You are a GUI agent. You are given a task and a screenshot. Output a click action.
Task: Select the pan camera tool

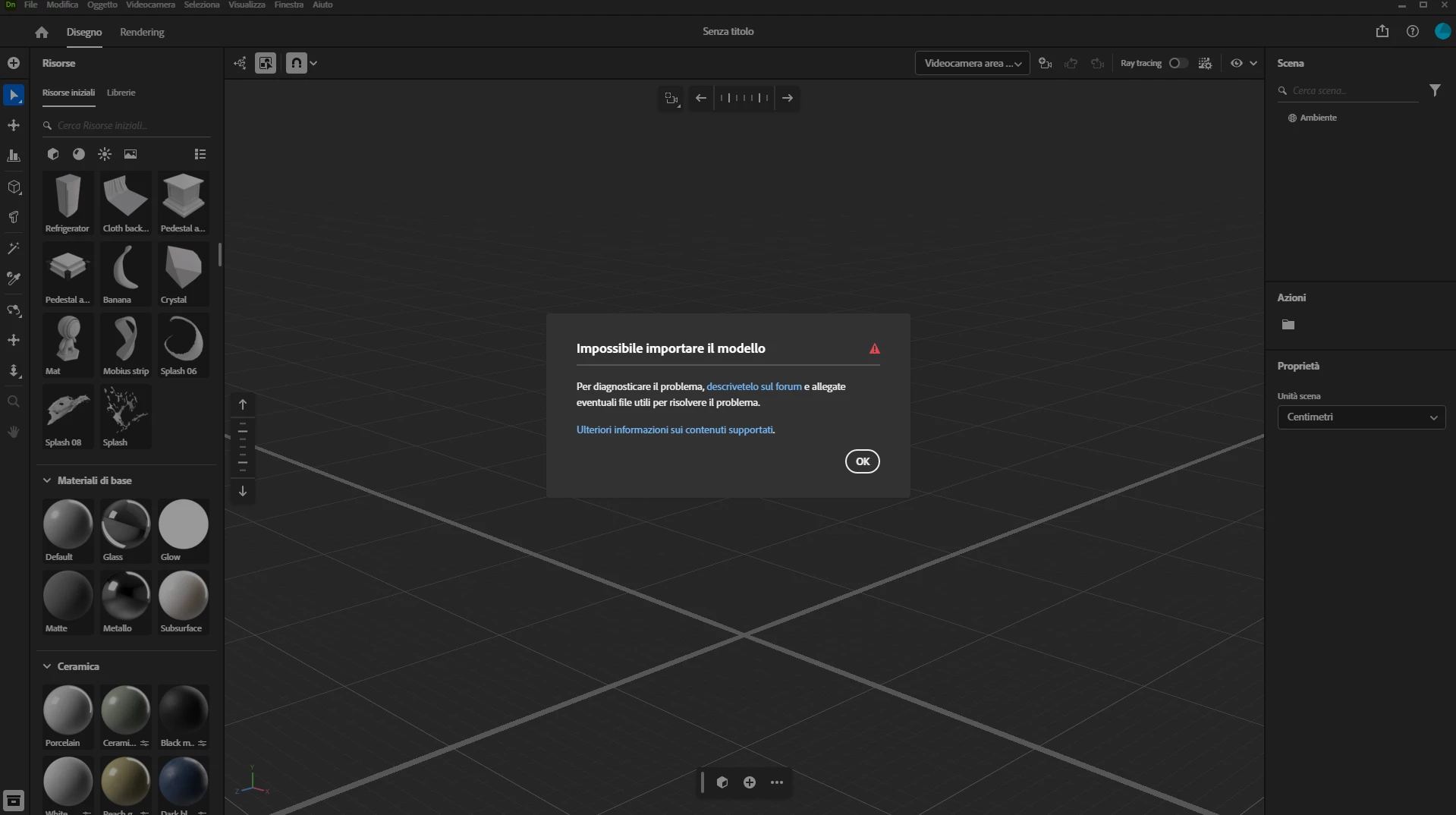tap(14, 340)
